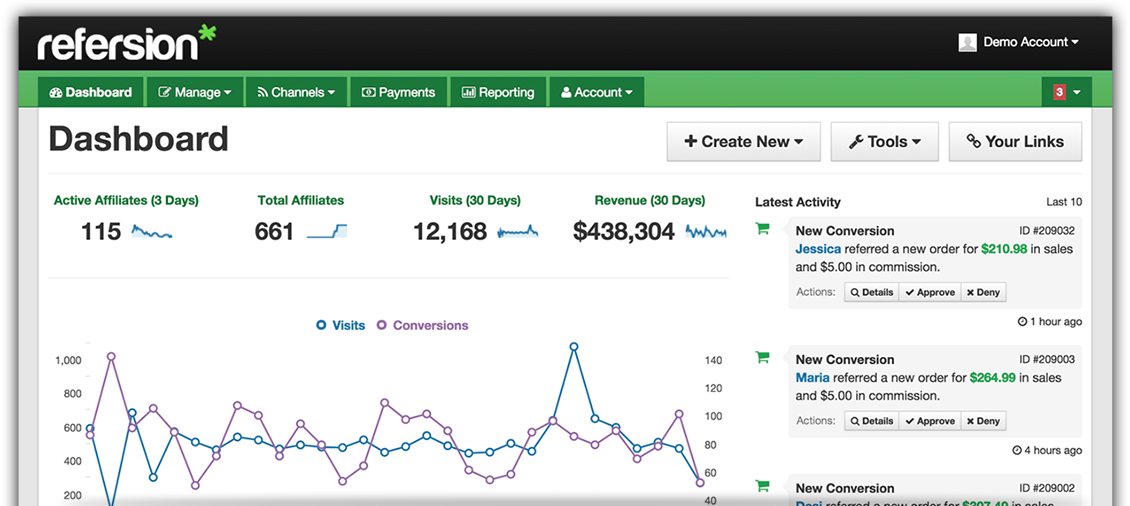Toggle the Visits series in chart legend
The width and height of the screenshot is (1130, 506).
coord(340,325)
